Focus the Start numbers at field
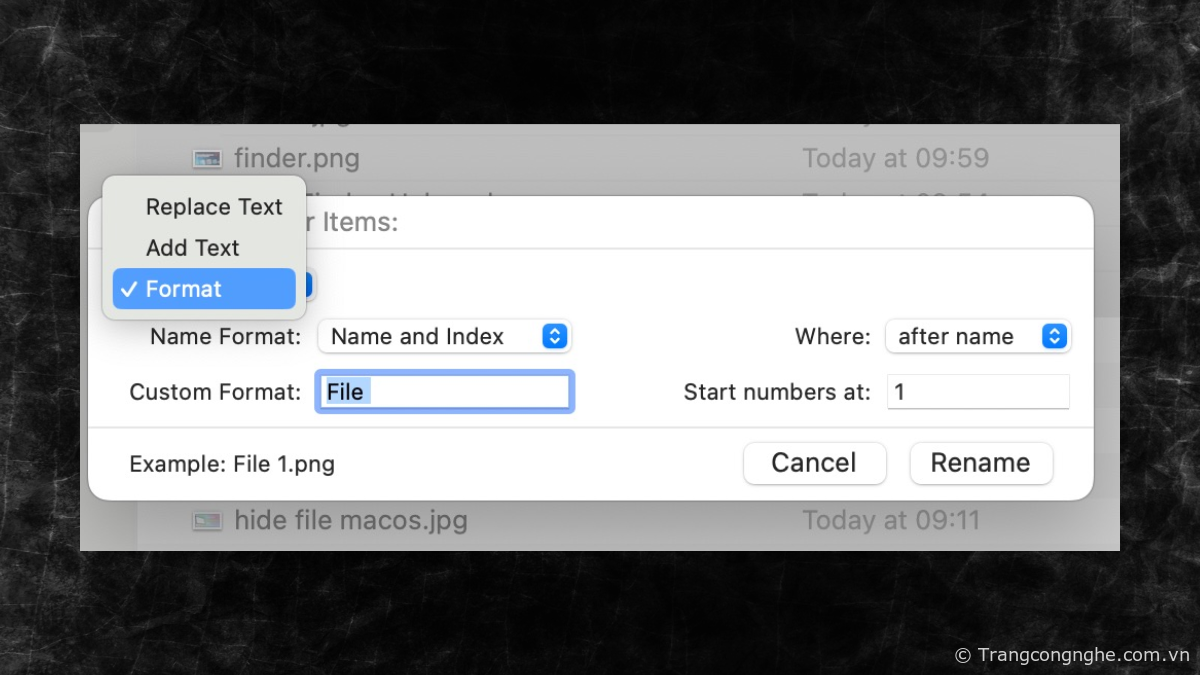Viewport: 1200px width, 675px height. coord(977,391)
